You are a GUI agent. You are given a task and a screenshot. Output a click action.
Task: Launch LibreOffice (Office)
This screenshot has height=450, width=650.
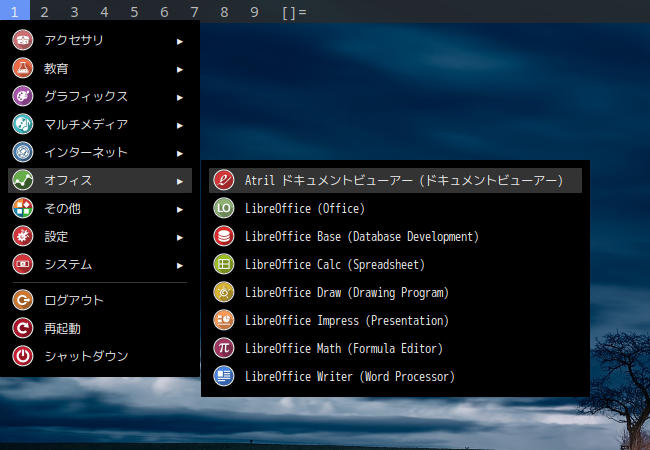(395, 208)
